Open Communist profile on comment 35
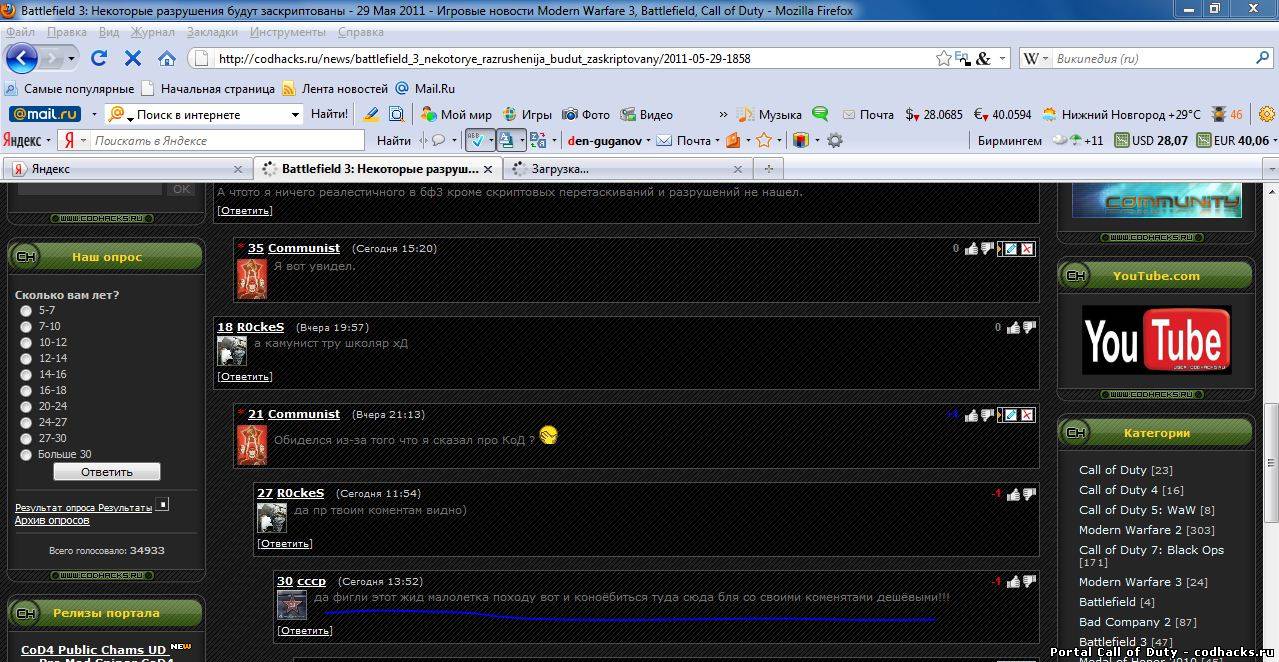This screenshot has height=662, width=1279. tap(304, 248)
